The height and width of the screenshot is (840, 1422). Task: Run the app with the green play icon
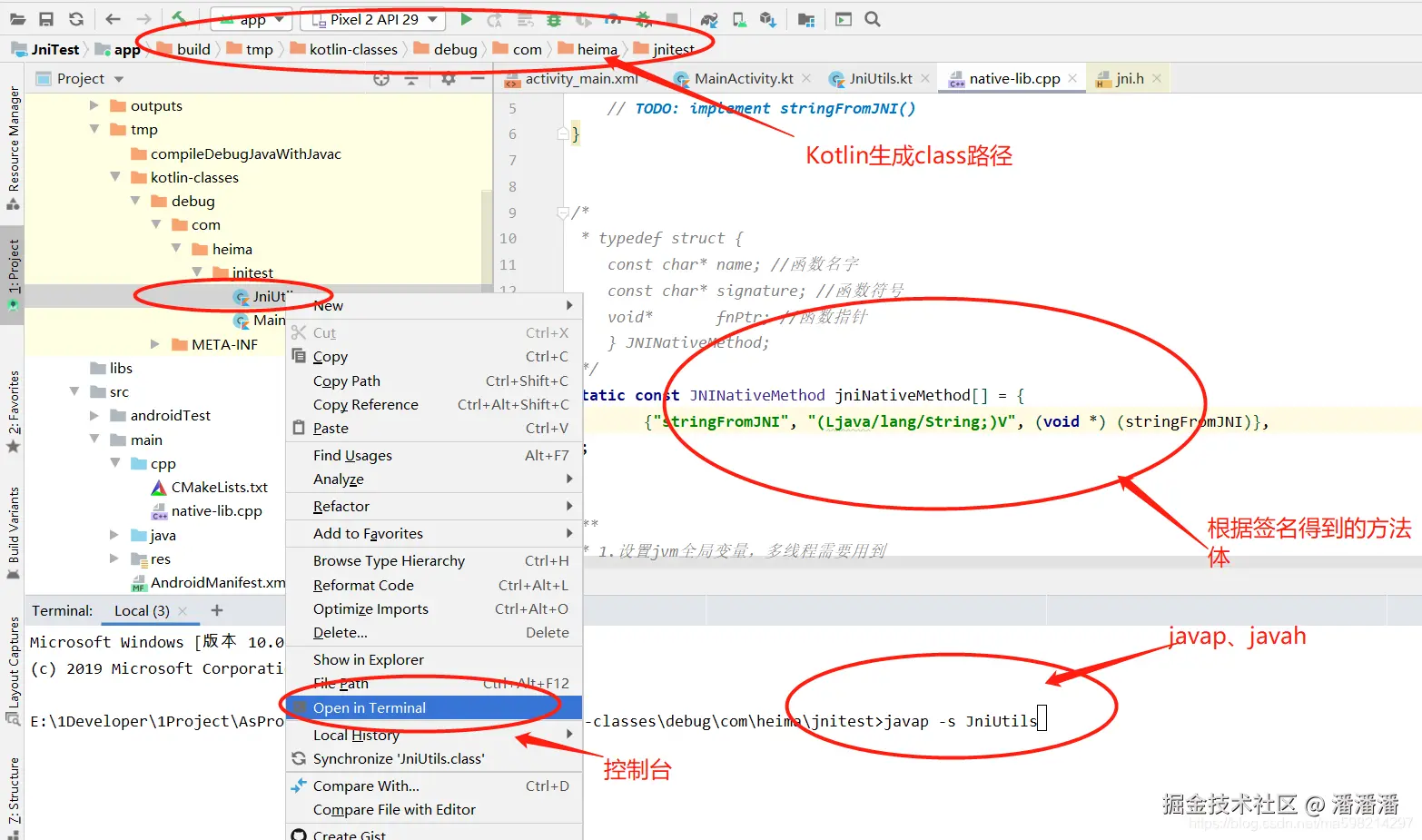[466, 19]
